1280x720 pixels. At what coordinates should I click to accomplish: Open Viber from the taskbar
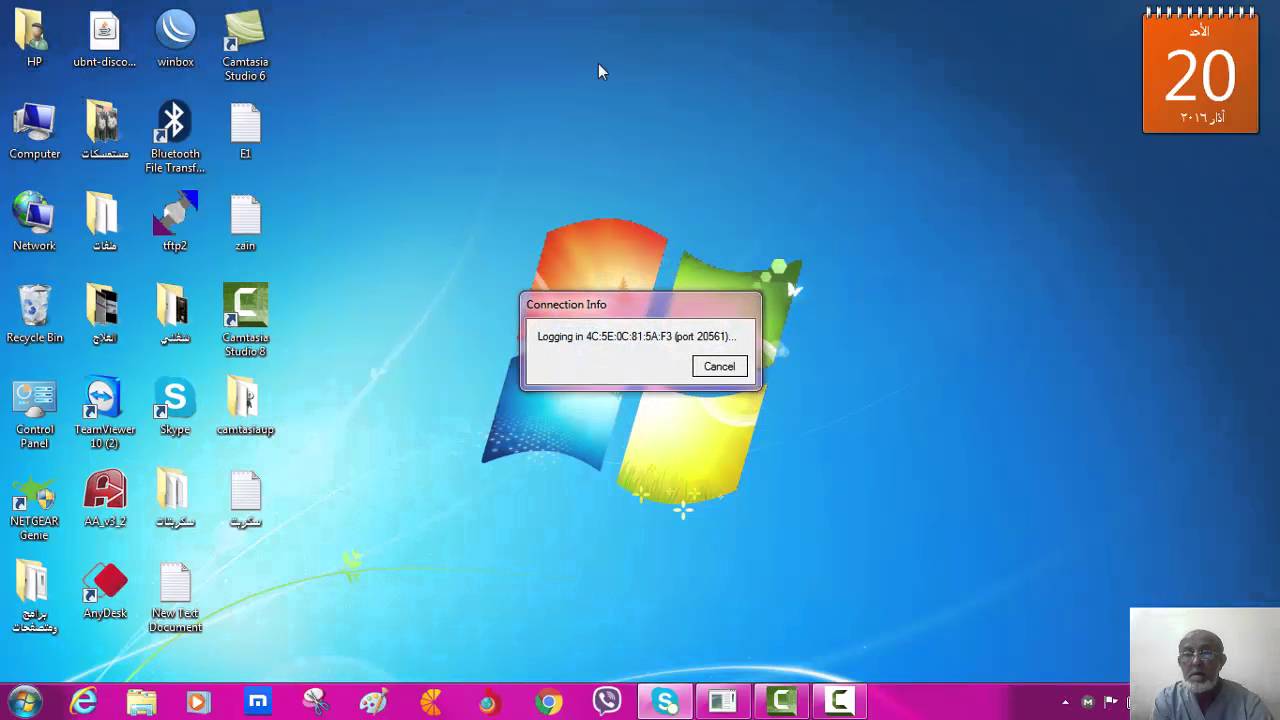tap(606, 702)
